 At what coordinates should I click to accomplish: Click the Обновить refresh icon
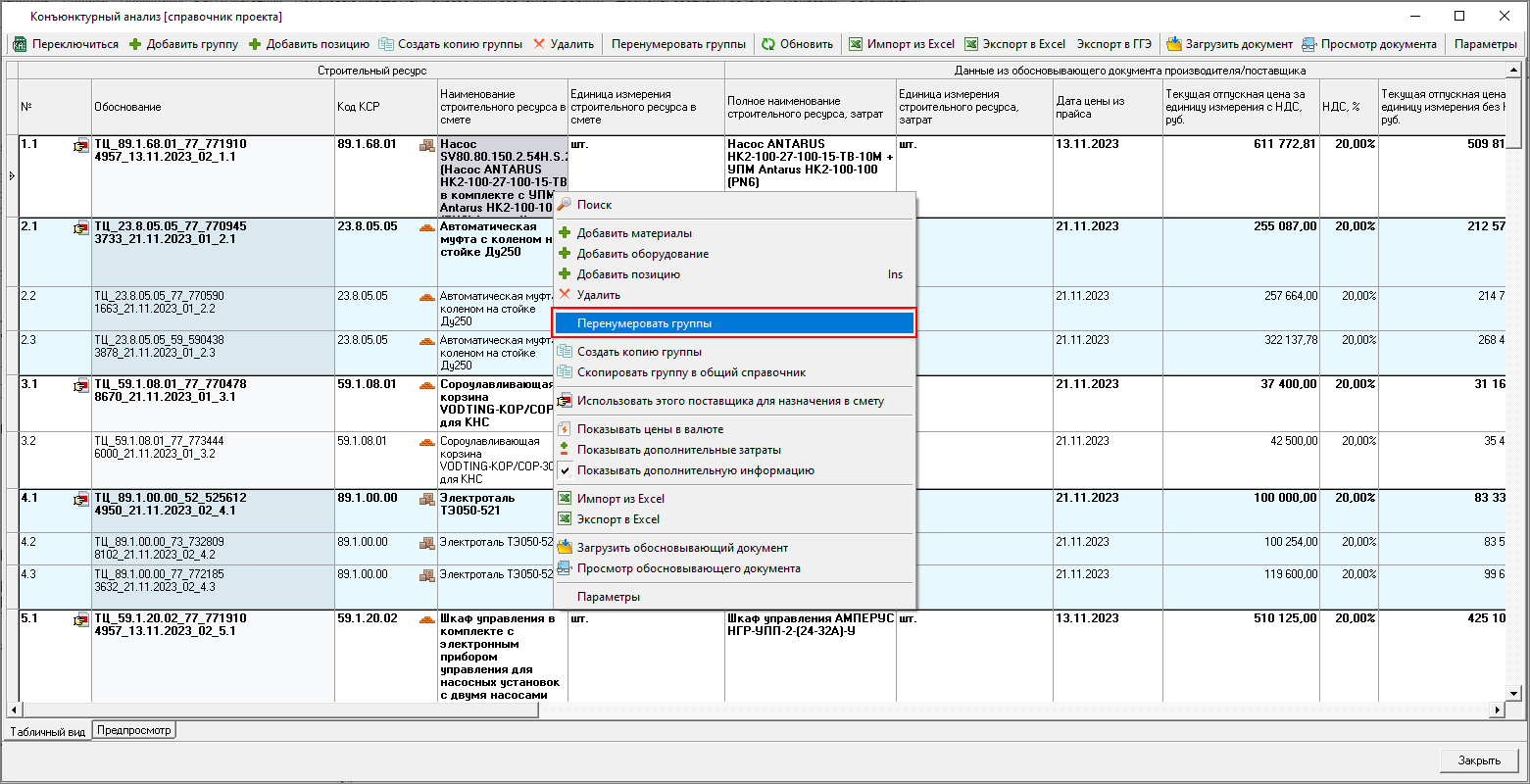tap(768, 44)
